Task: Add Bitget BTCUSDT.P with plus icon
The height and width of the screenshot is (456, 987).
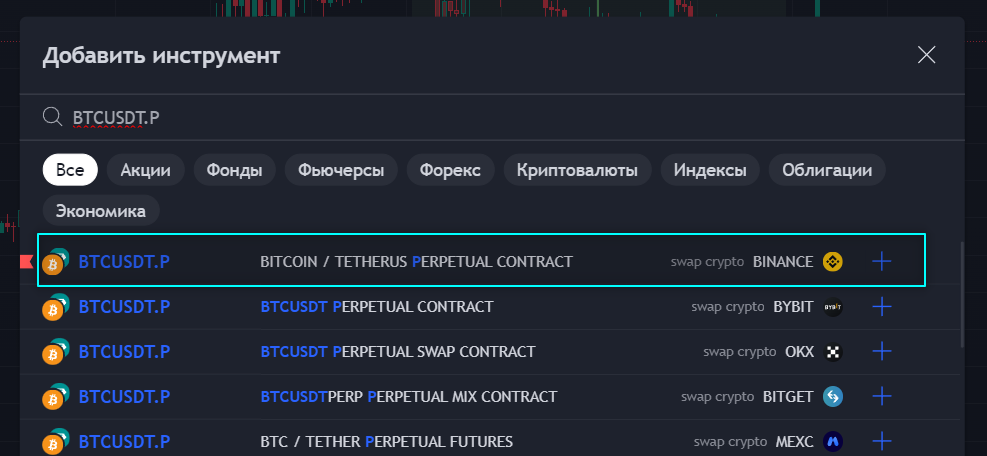Action: (881, 397)
